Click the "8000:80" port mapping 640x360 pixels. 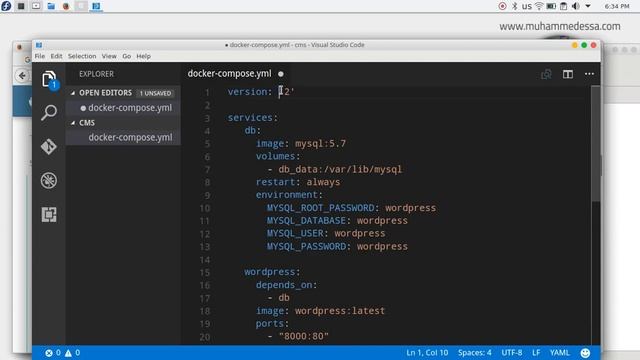pyautogui.click(x=304, y=336)
